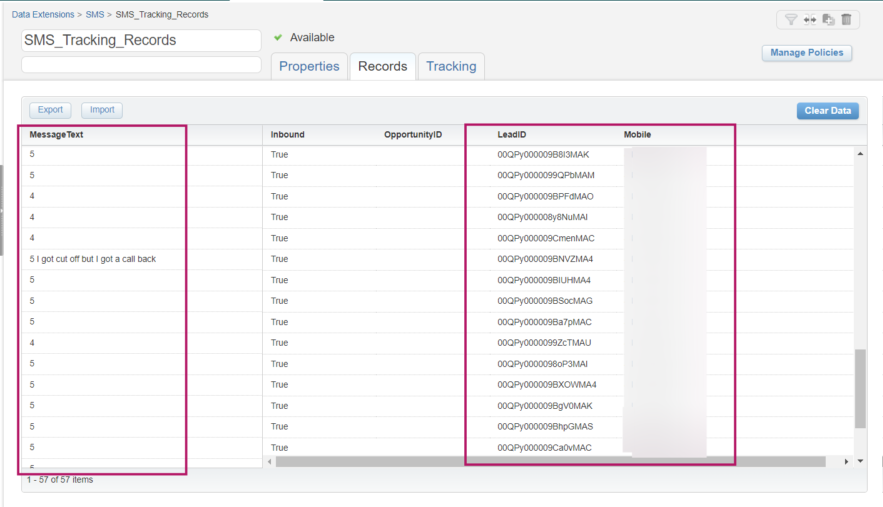The width and height of the screenshot is (883, 507).
Task: Click the vertical scrollbar thumb
Action: [860, 389]
